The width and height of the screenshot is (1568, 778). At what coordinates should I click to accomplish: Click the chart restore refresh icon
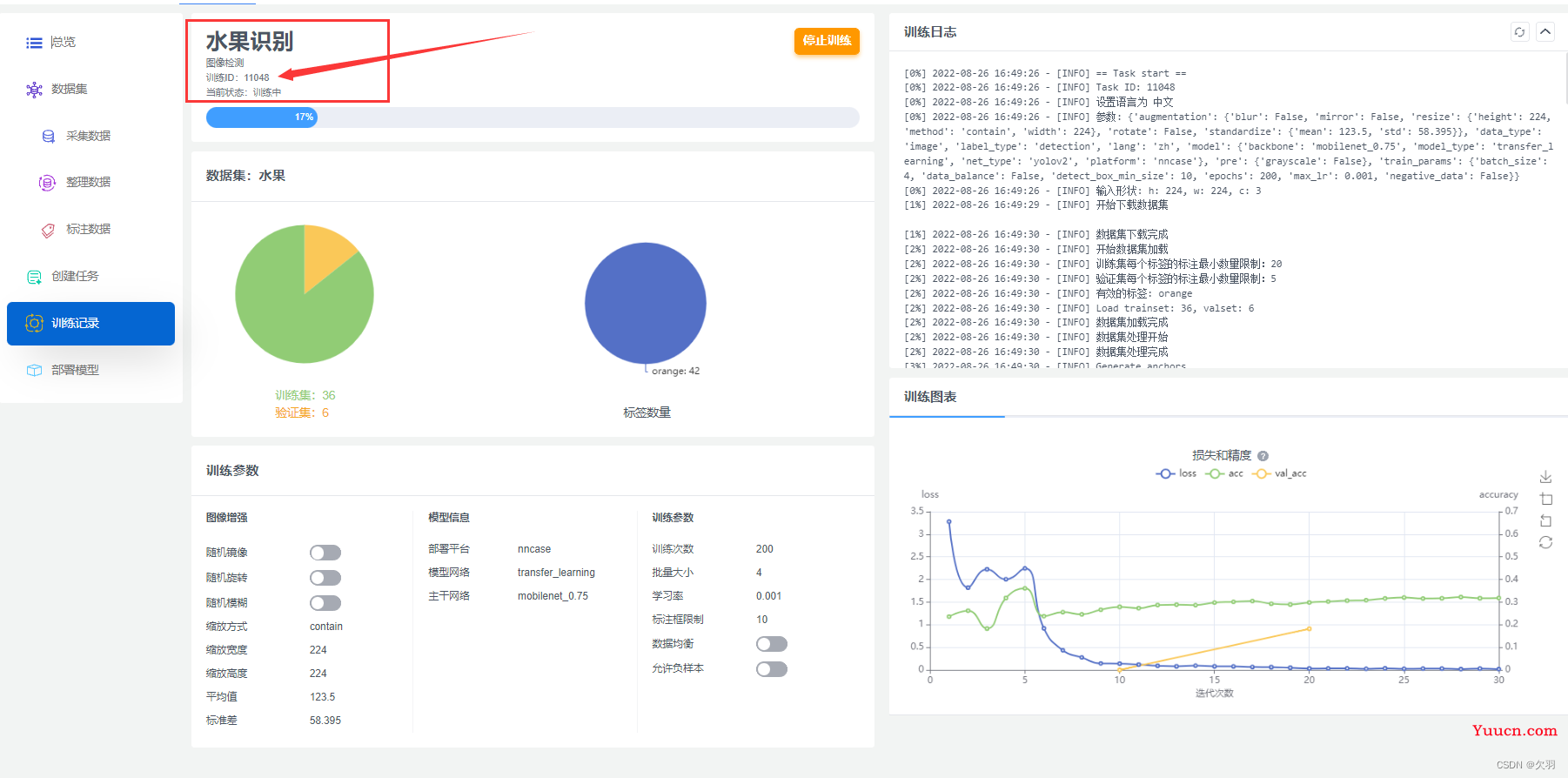click(1545, 542)
